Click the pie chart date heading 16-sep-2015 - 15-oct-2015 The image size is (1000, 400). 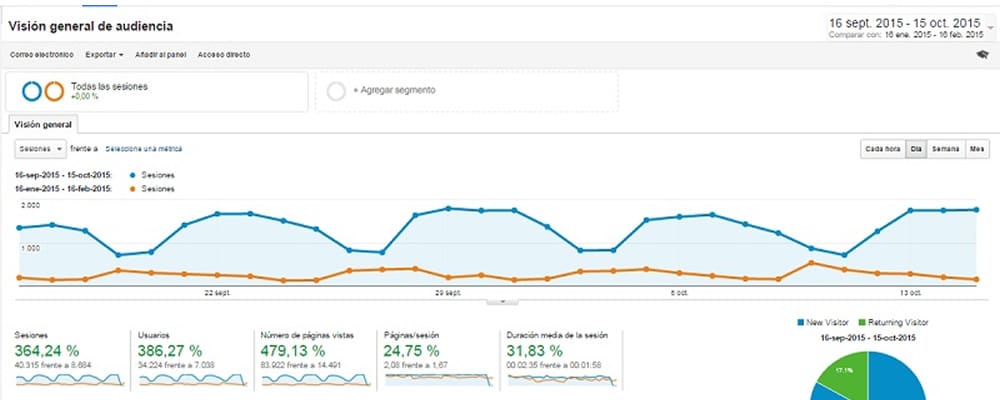coord(869,337)
